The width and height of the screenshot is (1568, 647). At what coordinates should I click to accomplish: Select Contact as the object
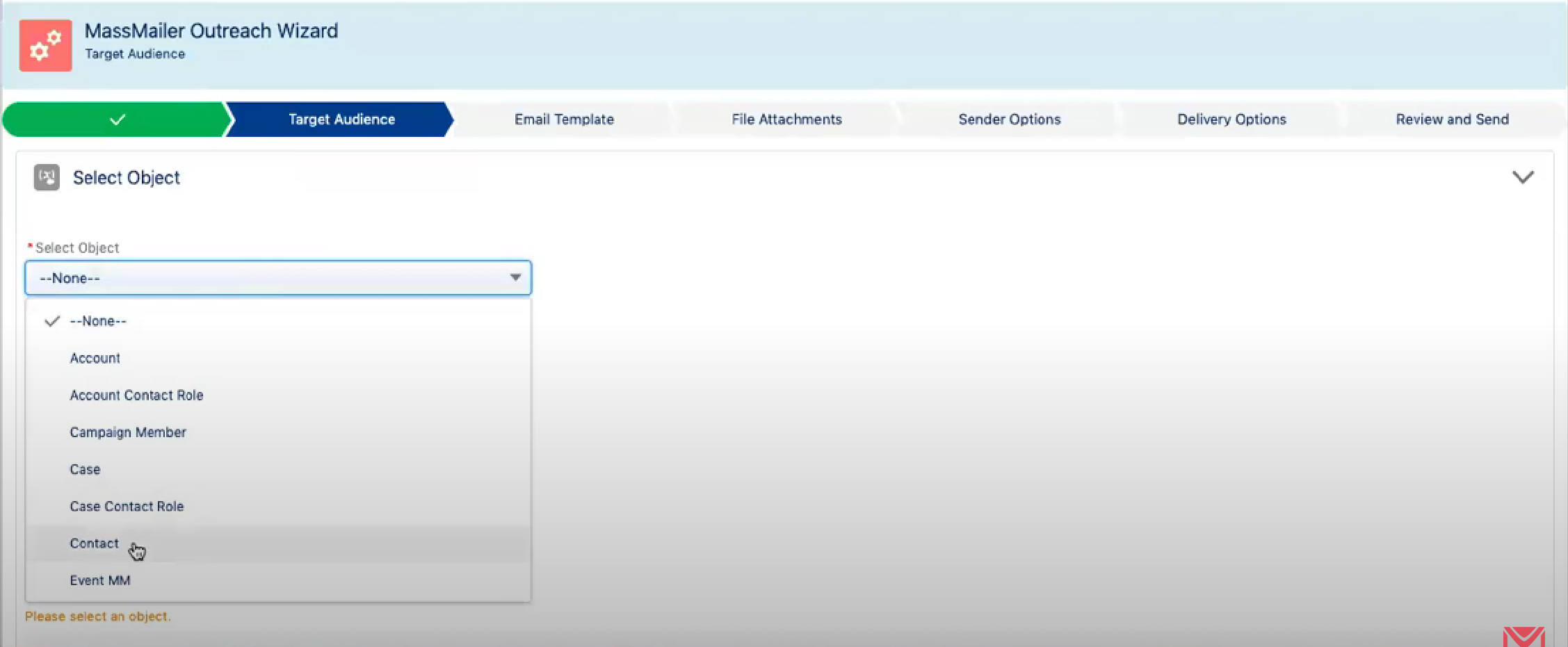click(278, 543)
